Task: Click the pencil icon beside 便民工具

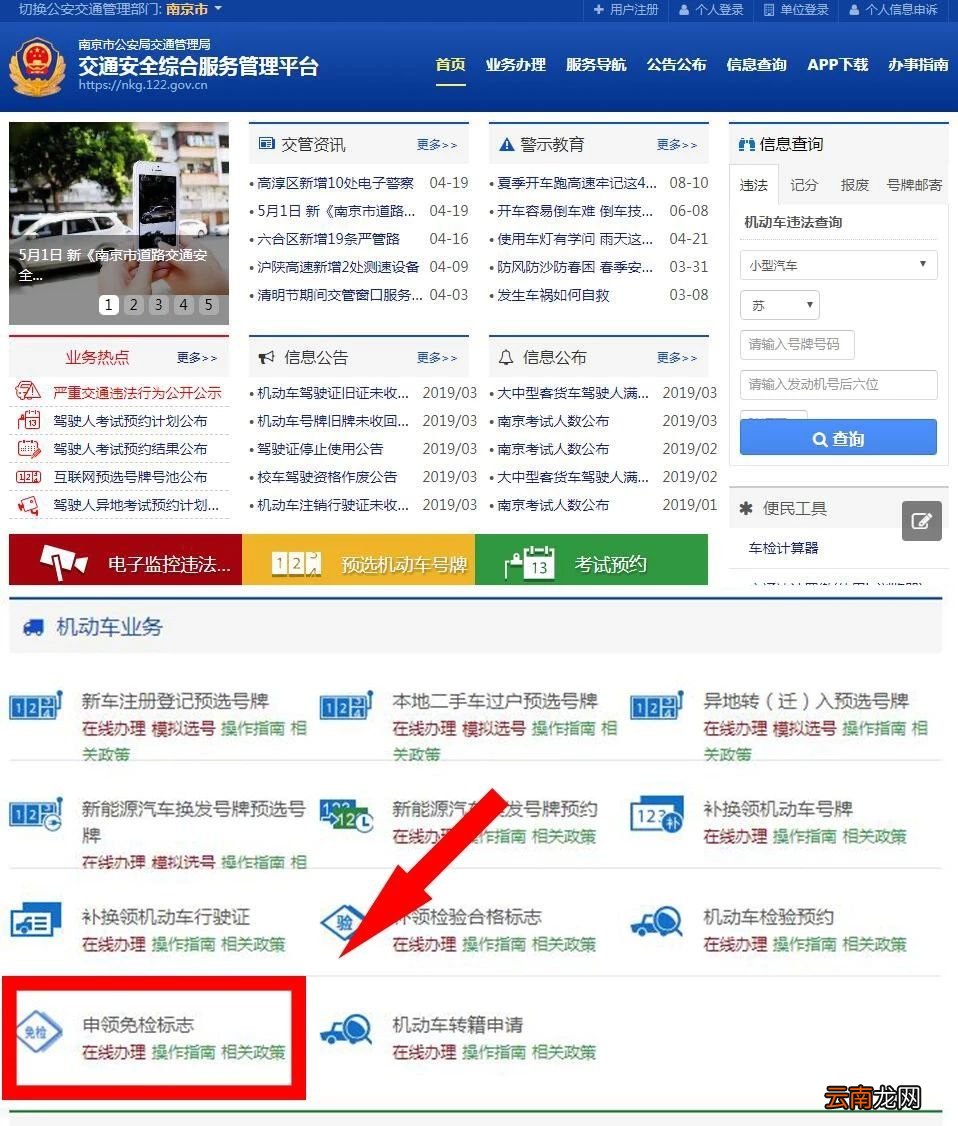Action: 921,521
